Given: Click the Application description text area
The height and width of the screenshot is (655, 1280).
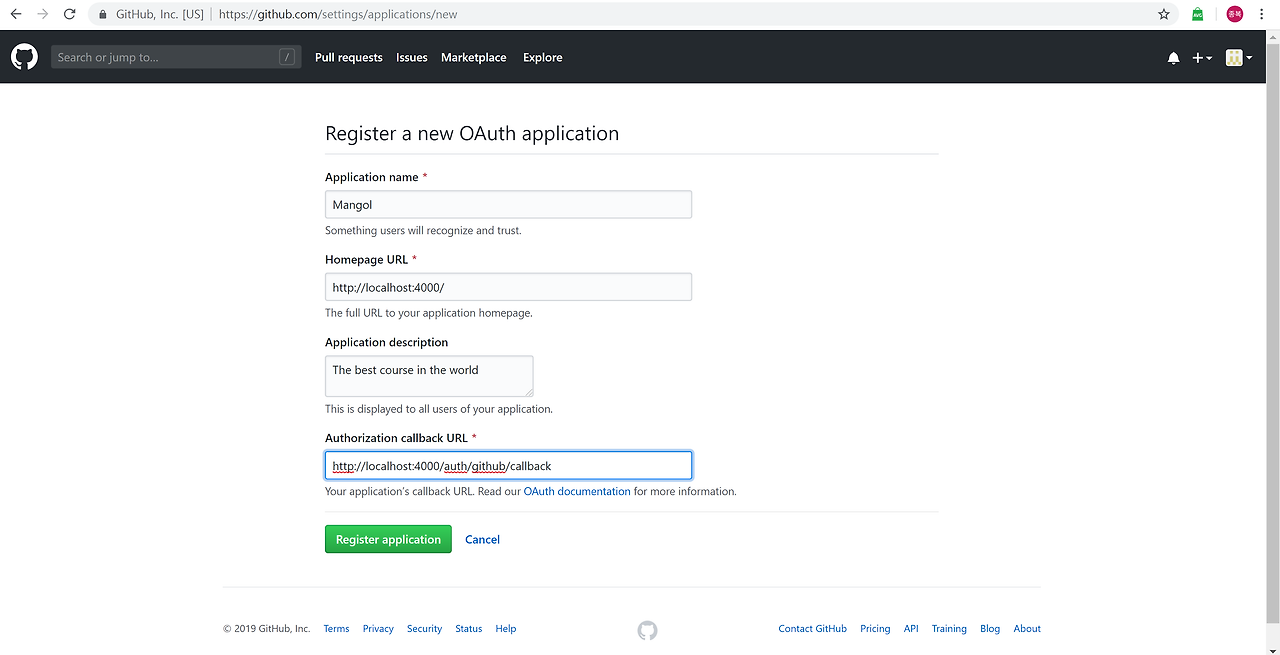Looking at the screenshot, I should tap(429, 376).
